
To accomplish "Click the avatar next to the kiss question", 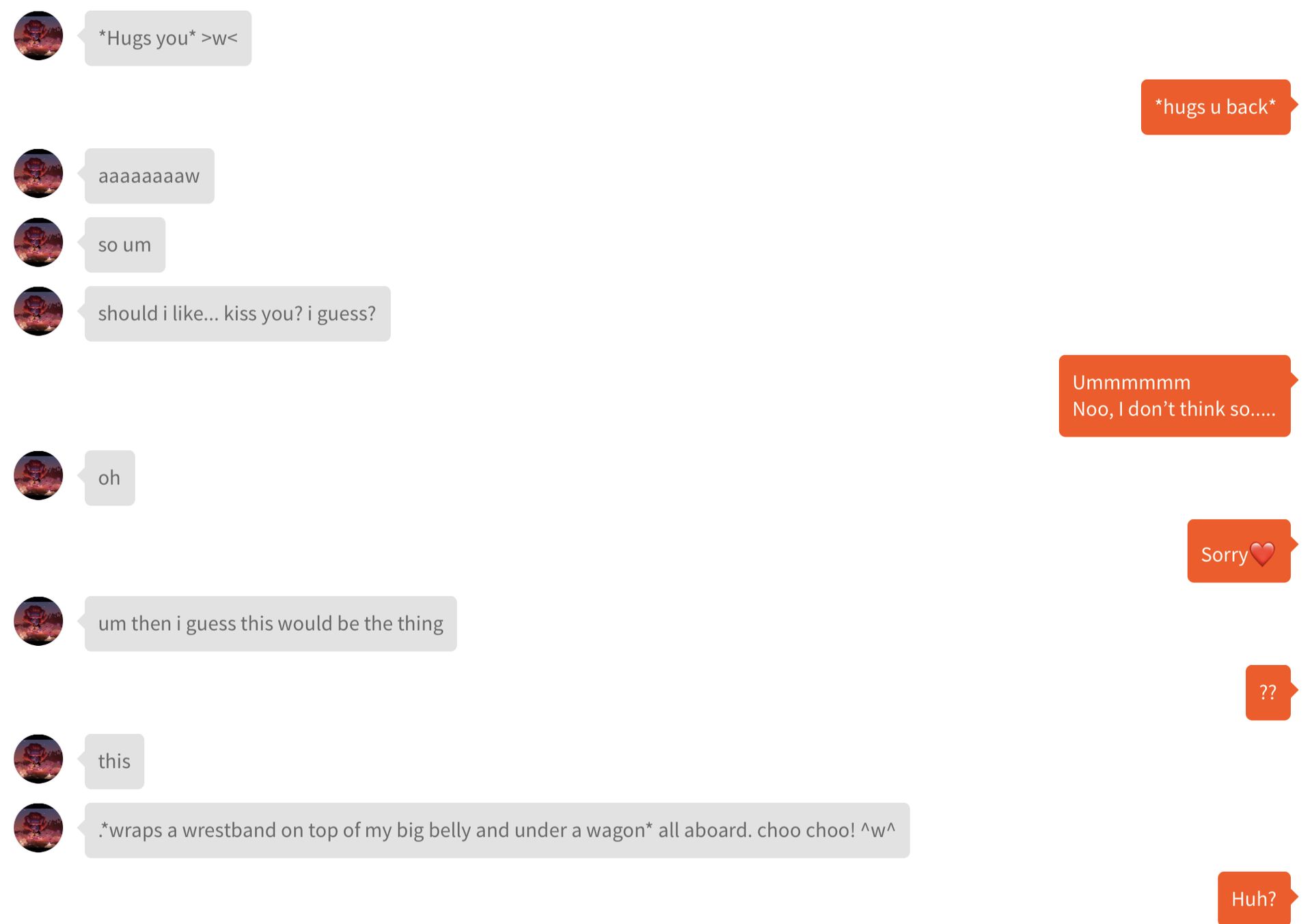I will click(38, 312).
